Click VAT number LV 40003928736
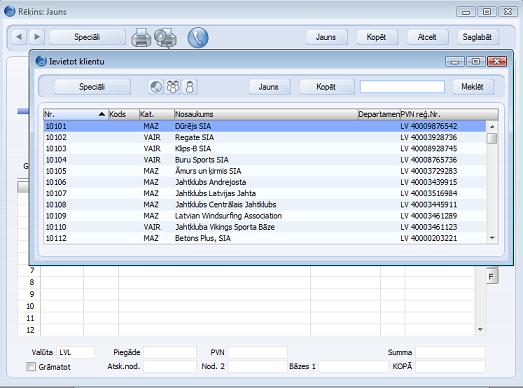523x388 pixels. (x=429, y=137)
